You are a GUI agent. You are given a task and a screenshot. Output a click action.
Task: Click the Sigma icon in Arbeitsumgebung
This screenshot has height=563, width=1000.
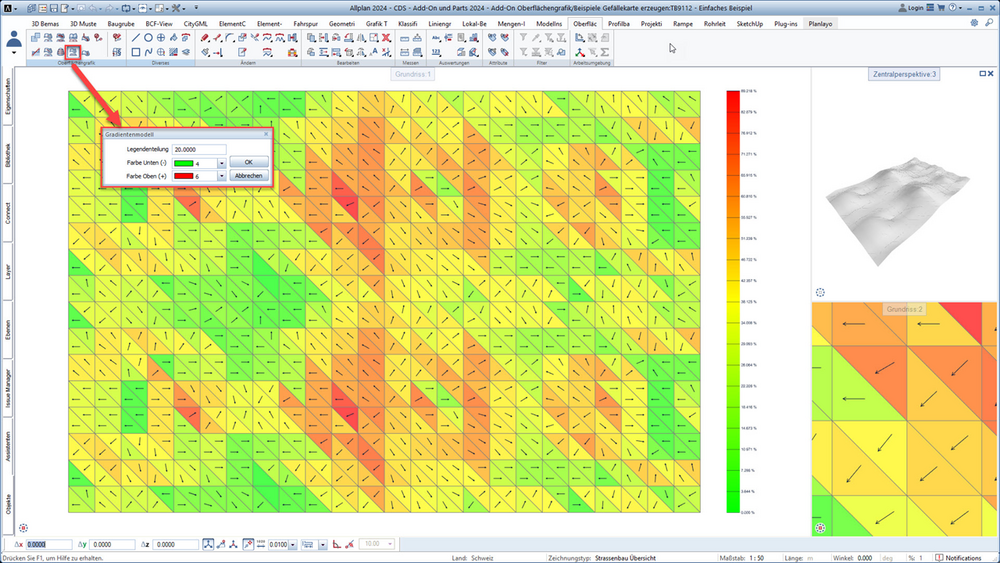pyautogui.click(x=605, y=52)
